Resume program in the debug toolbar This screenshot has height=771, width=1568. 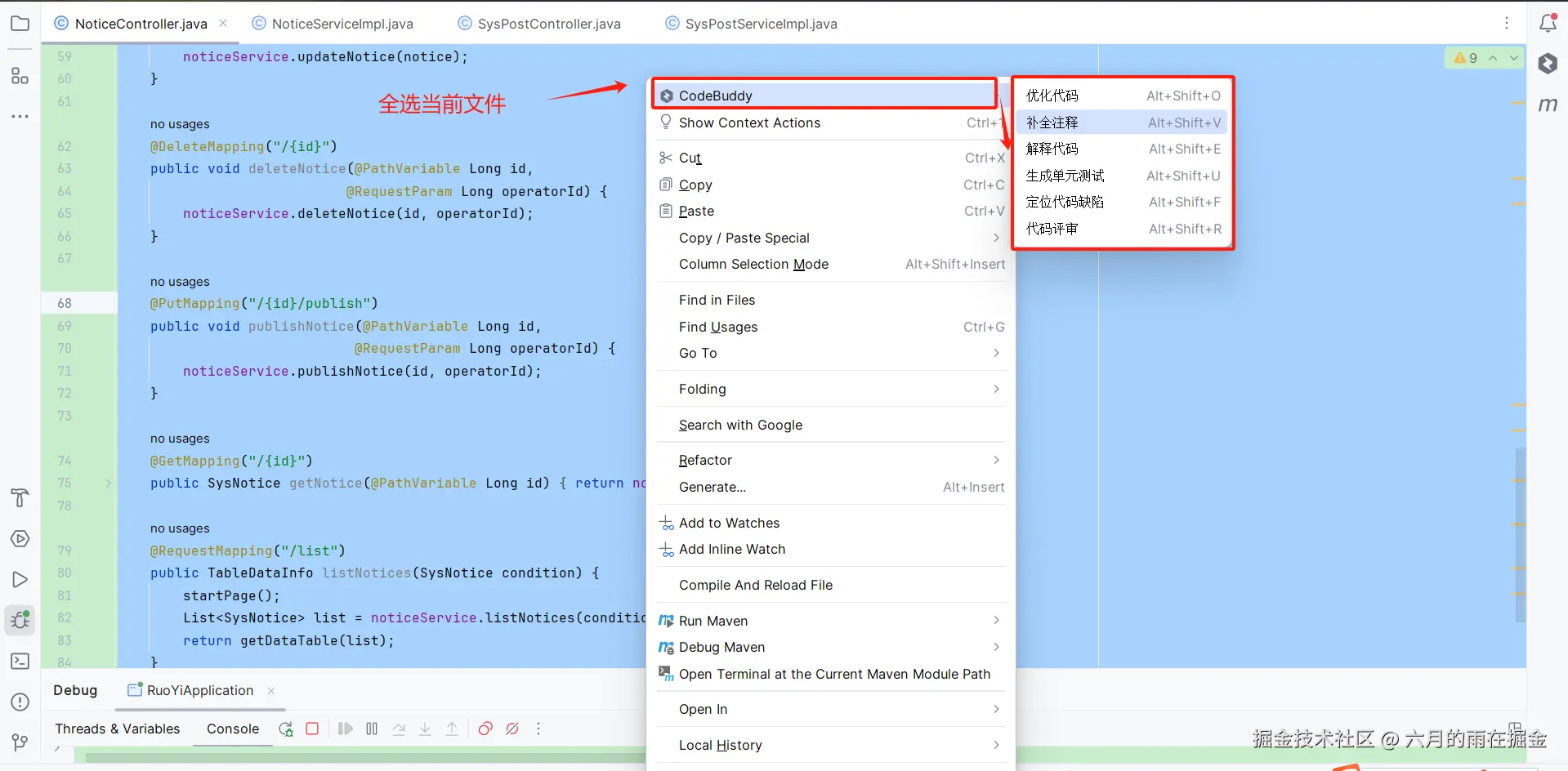pos(346,729)
